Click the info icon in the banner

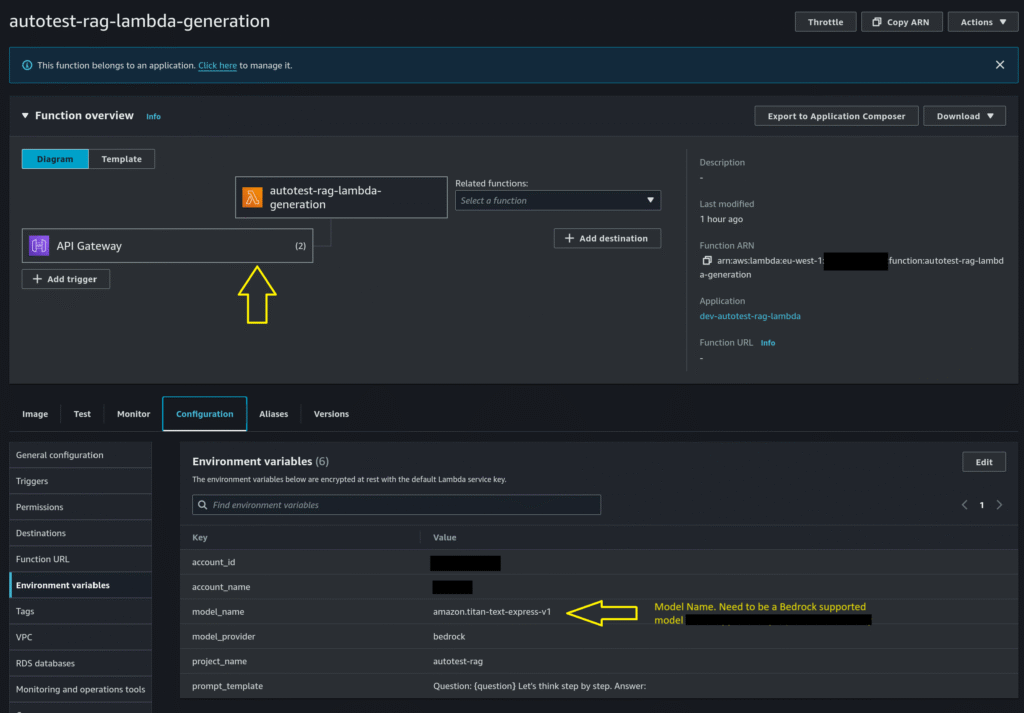pyautogui.click(x=25, y=65)
